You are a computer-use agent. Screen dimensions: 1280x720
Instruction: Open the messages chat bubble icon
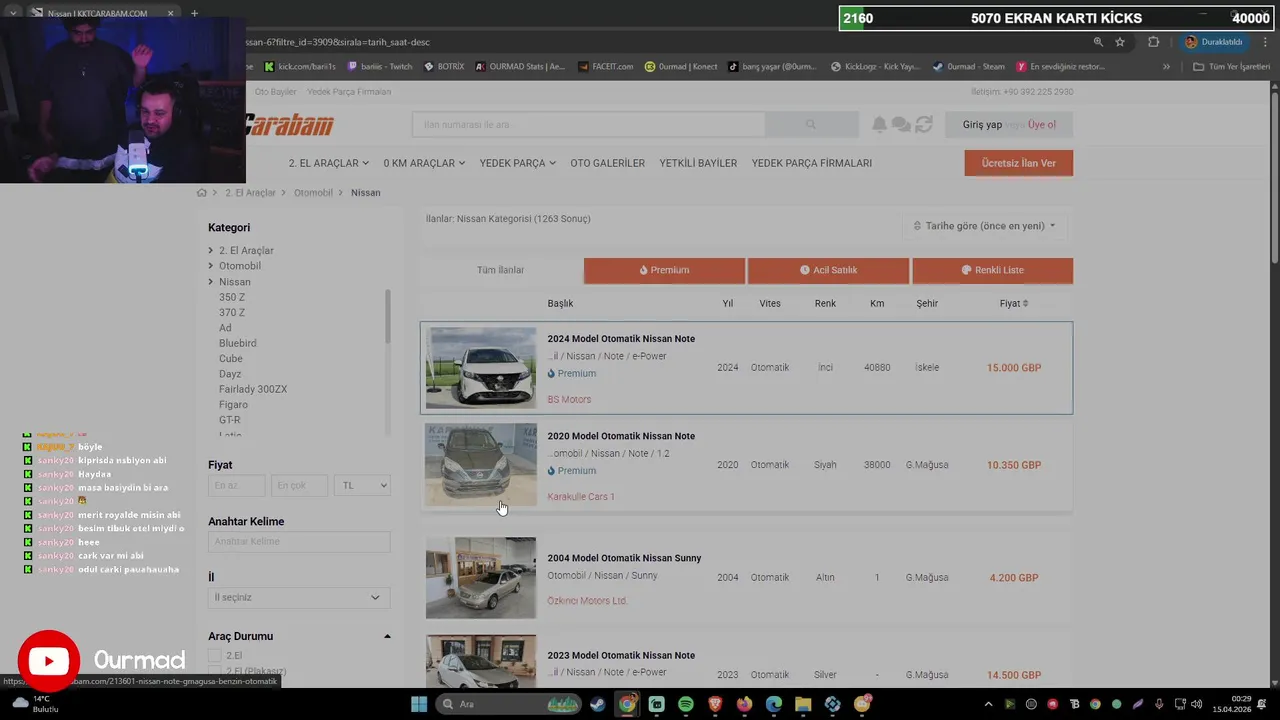click(901, 124)
